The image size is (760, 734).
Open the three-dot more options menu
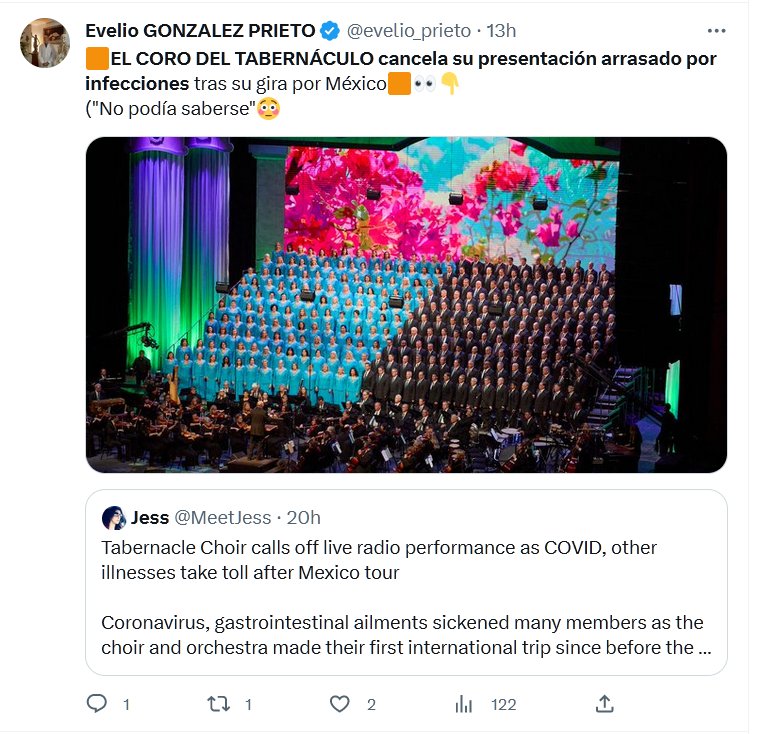pos(716,31)
